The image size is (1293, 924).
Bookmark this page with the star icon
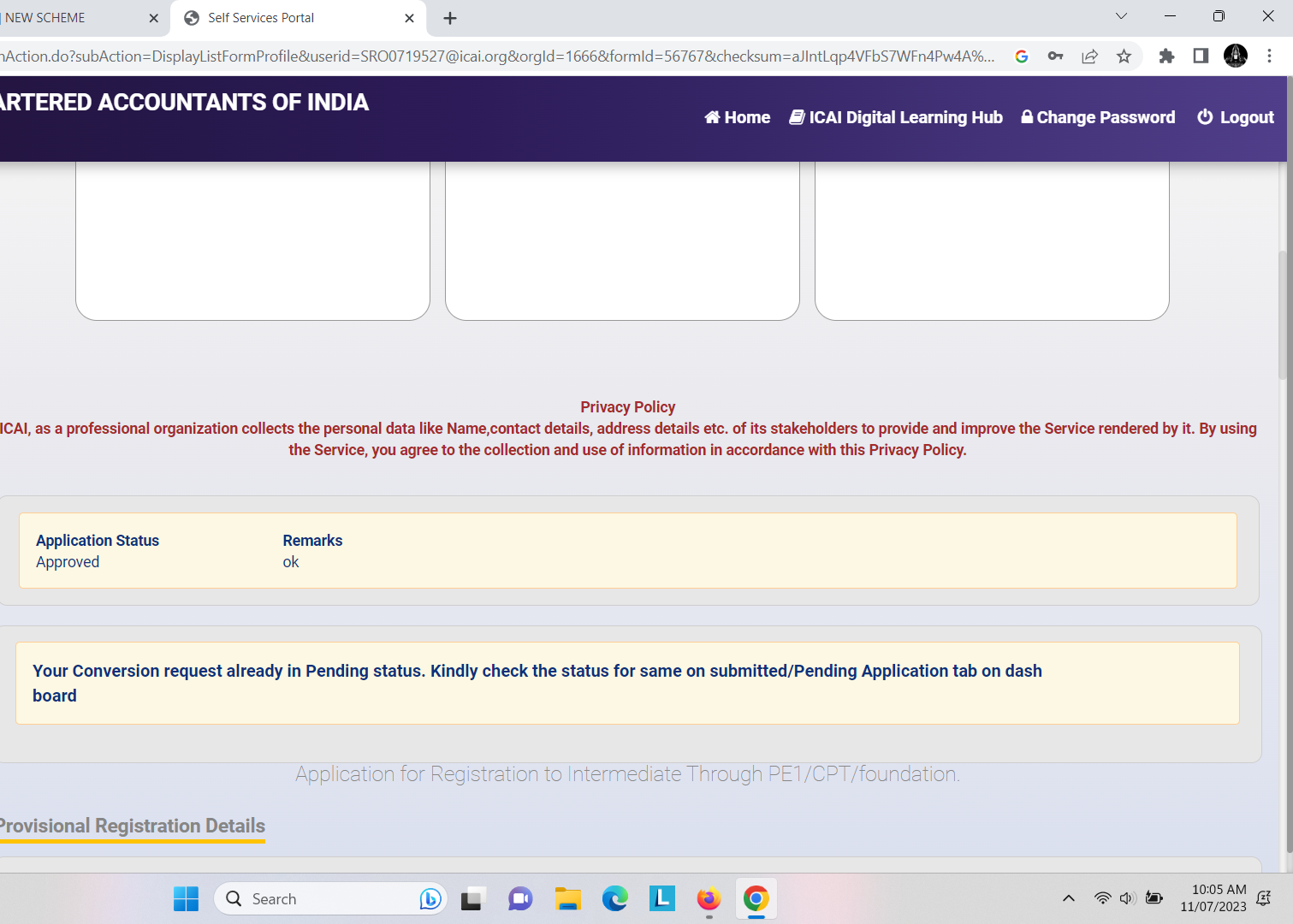pyautogui.click(x=1124, y=56)
